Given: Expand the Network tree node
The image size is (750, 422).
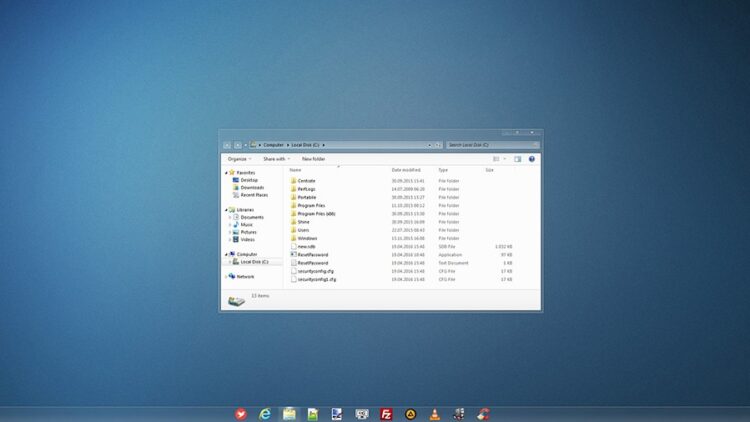Looking at the screenshot, I should pos(227,277).
